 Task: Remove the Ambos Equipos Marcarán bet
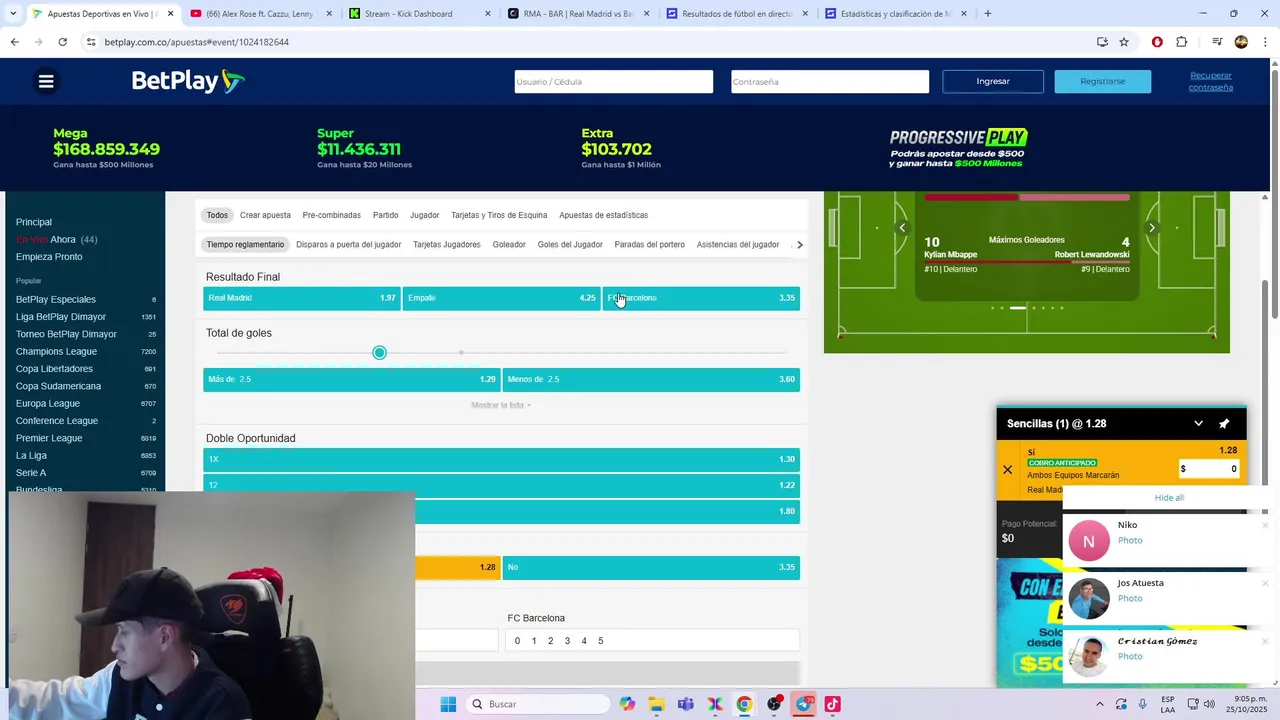coord(1008,470)
